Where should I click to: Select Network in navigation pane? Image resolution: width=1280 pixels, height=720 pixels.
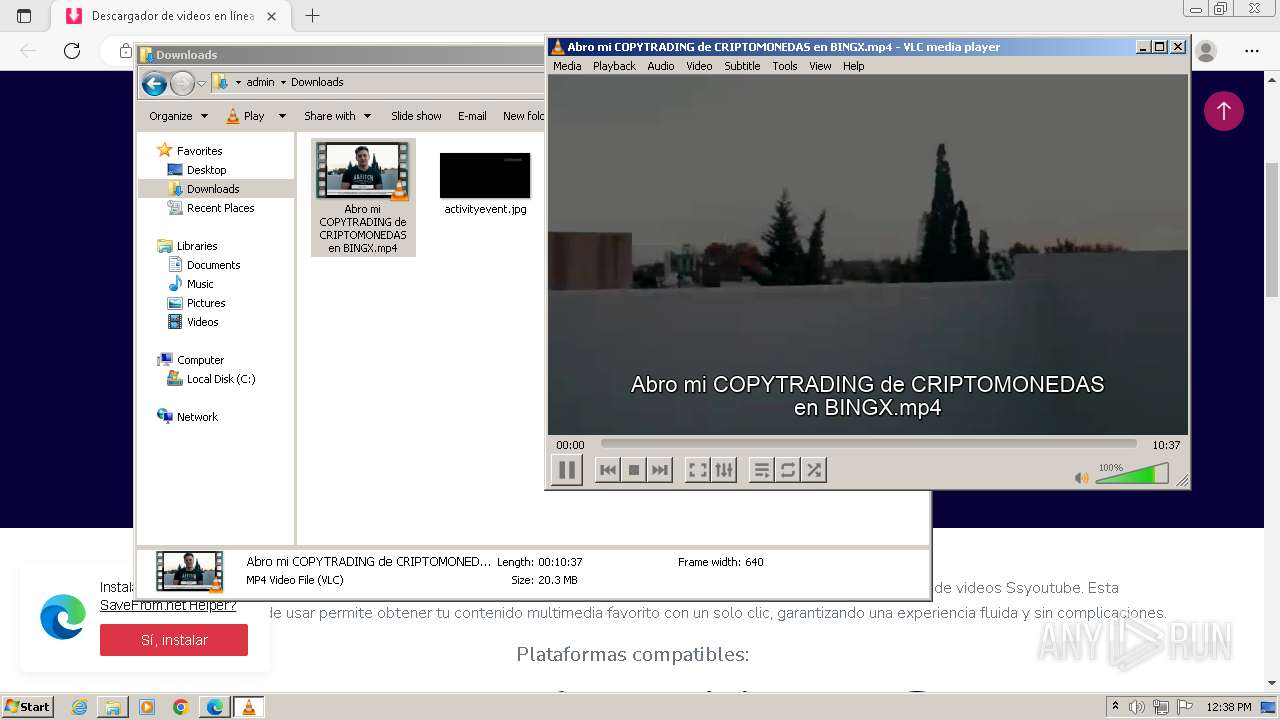pos(197,417)
